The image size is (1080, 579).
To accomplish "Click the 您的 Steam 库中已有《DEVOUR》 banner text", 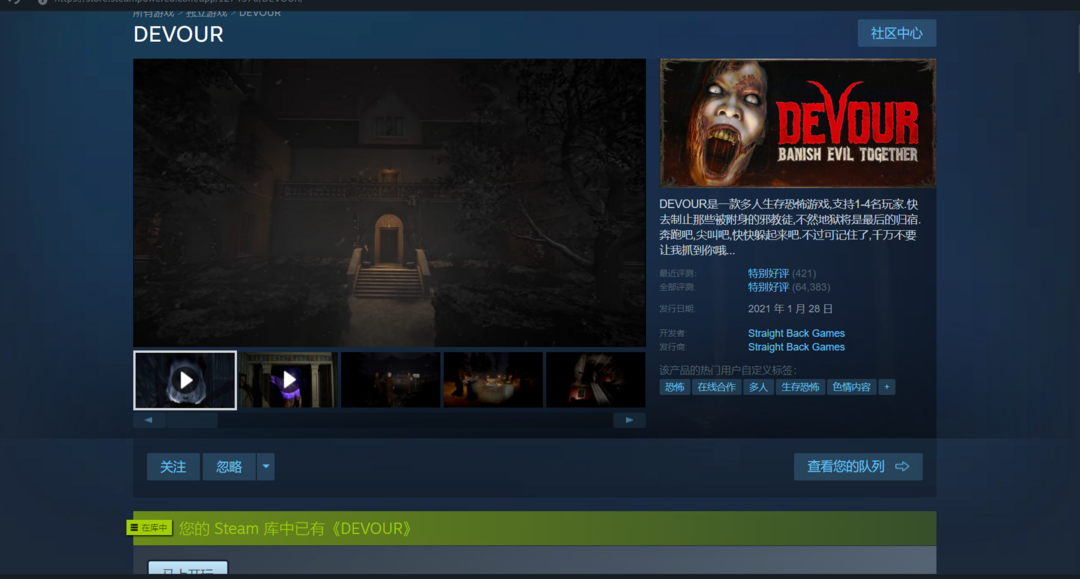I will [x=296, y=529].
